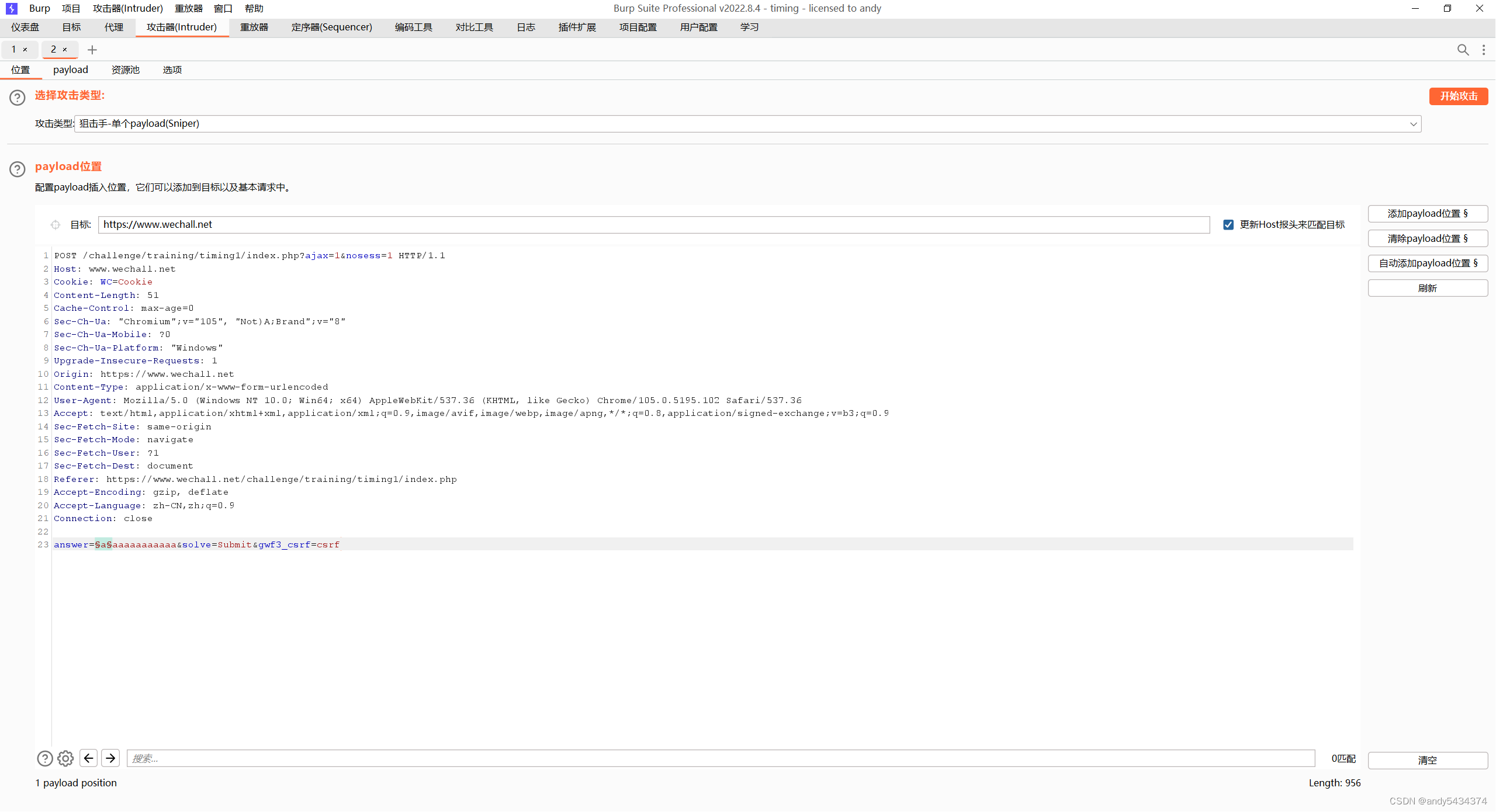Click the highlighted §a§ payload marker

[x=103, y=544]
